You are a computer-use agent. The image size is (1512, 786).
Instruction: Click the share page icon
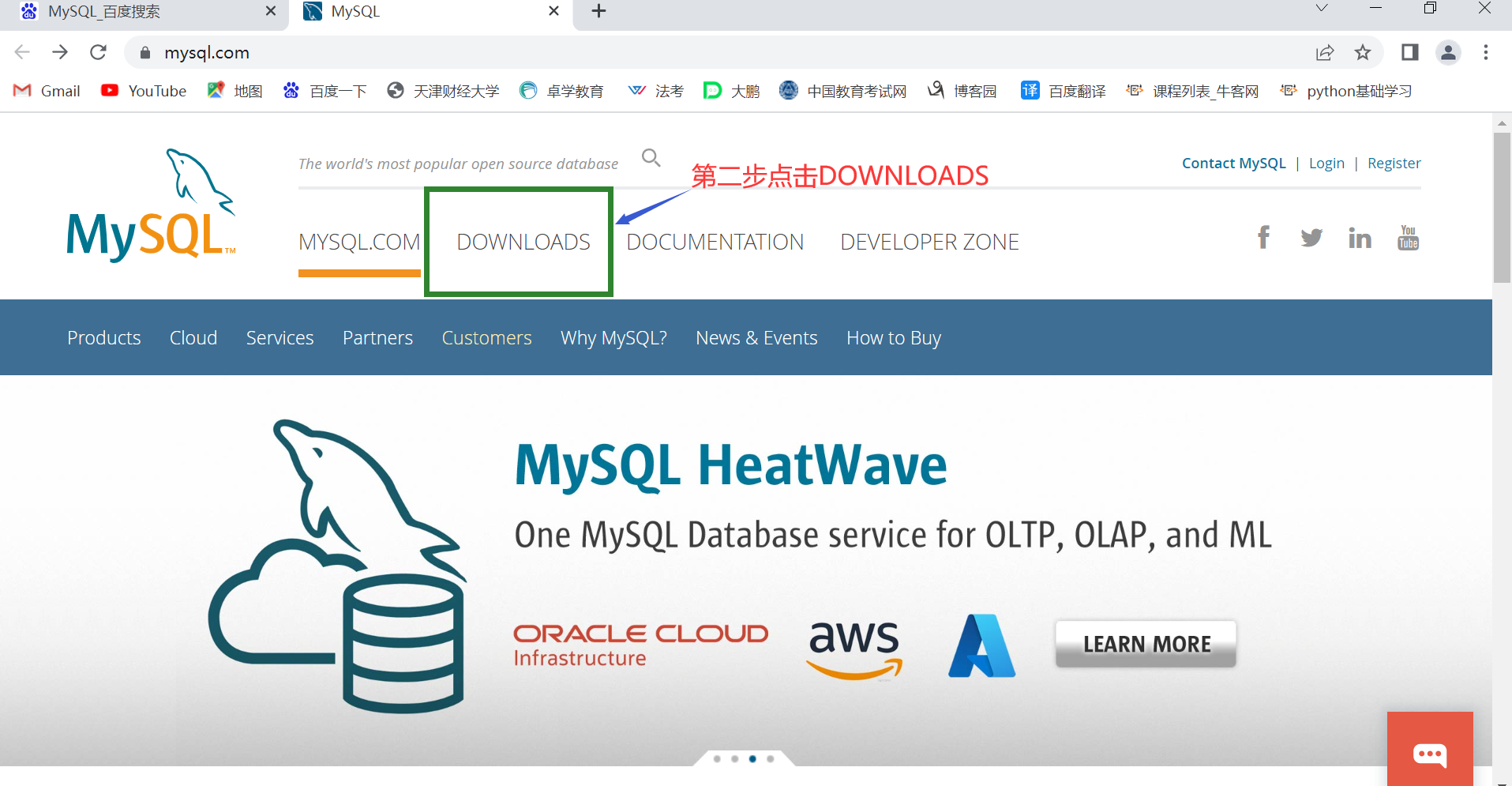(x=1325, y=53)
